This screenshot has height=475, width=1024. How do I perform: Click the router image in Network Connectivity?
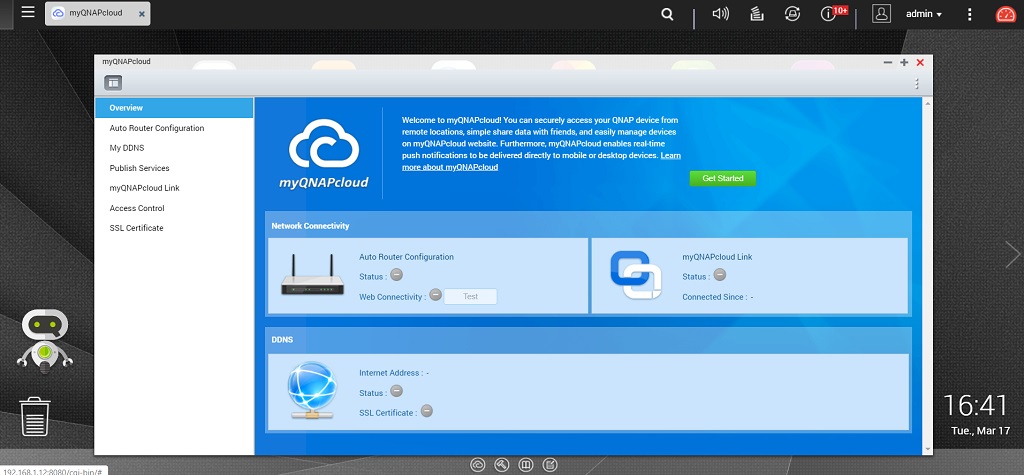pyautogui.click(x=312, y=275)
